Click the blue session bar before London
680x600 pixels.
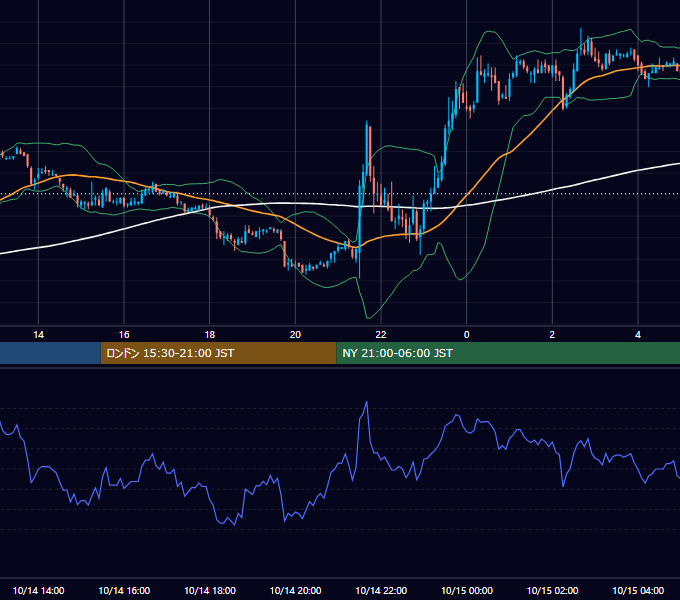coord(50,353)
